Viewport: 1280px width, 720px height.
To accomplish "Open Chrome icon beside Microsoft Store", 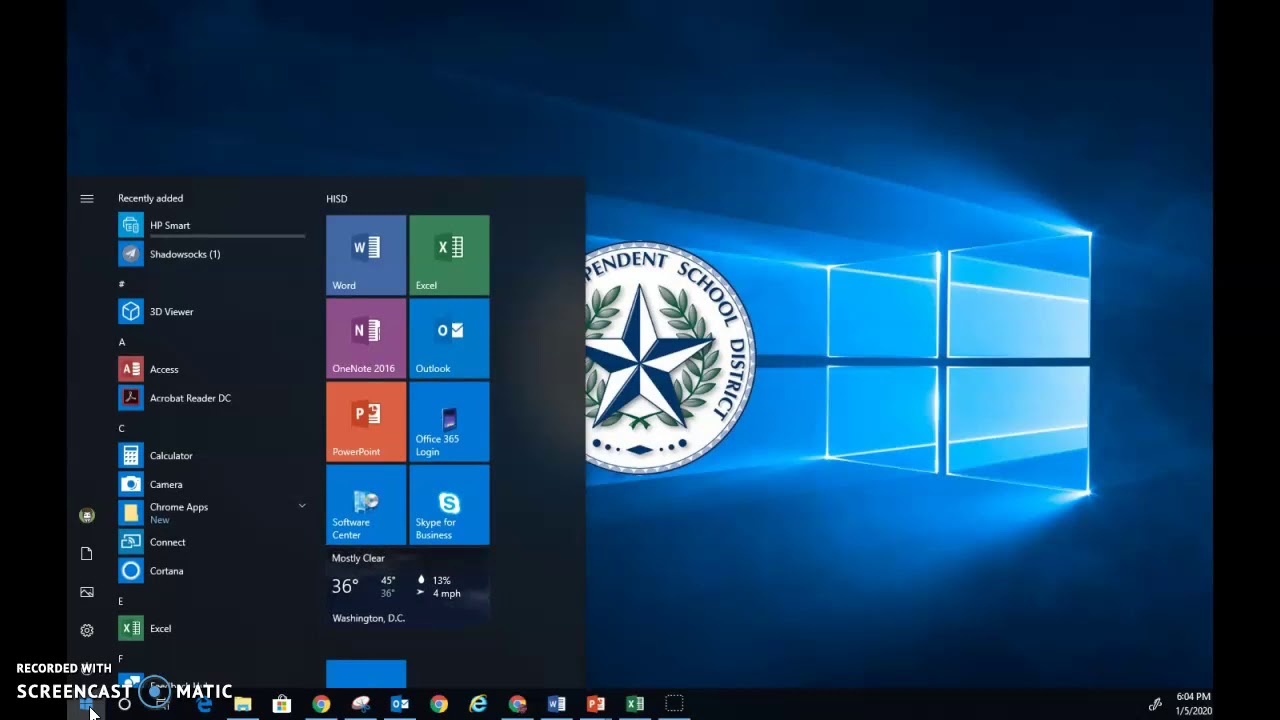I will pyautogui.click(x=321, y=704).
